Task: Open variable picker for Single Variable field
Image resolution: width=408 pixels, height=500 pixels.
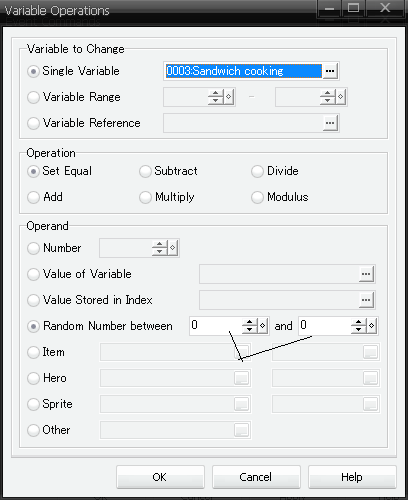Action: [330, 71]
